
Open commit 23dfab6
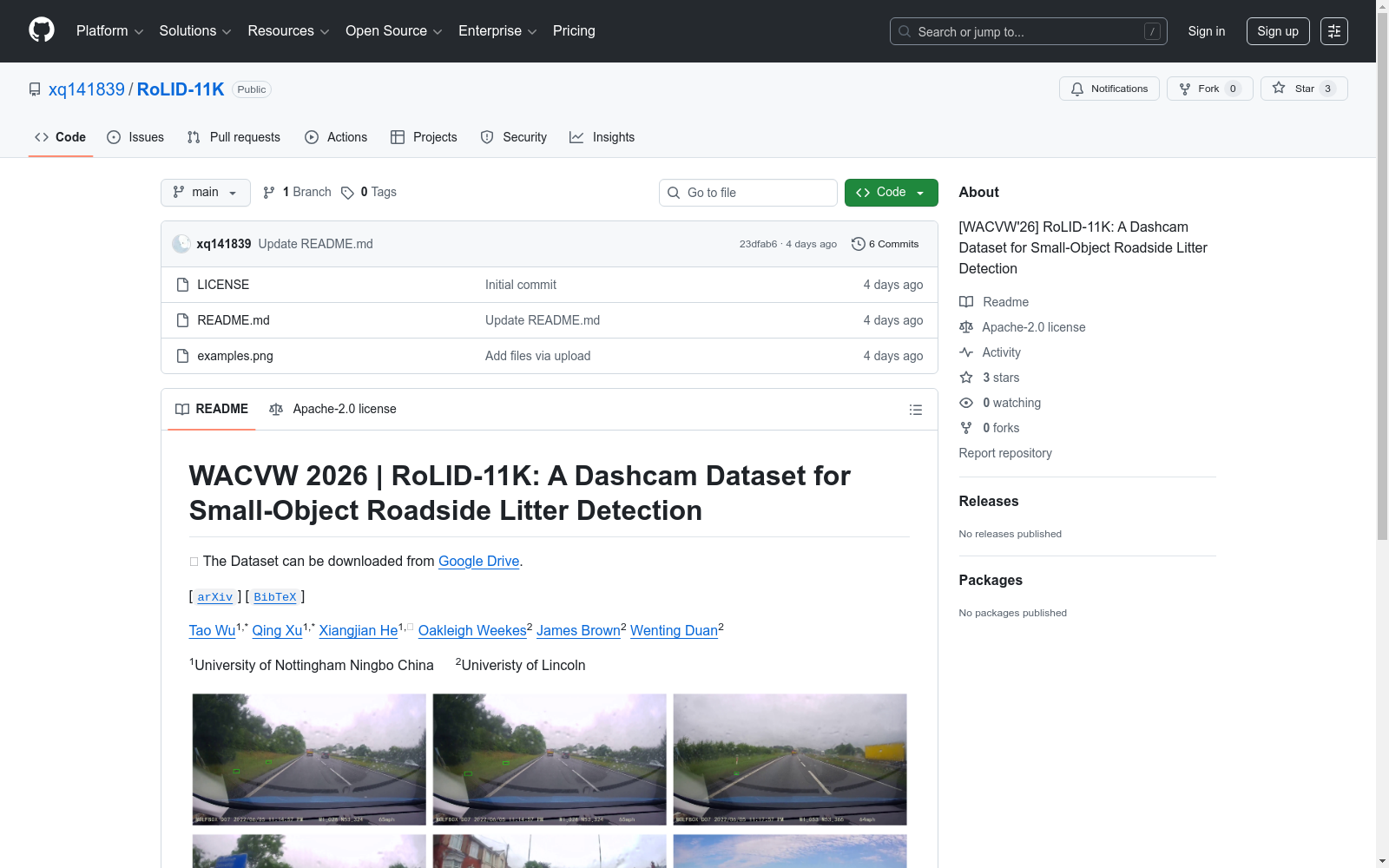coord(758,244)
